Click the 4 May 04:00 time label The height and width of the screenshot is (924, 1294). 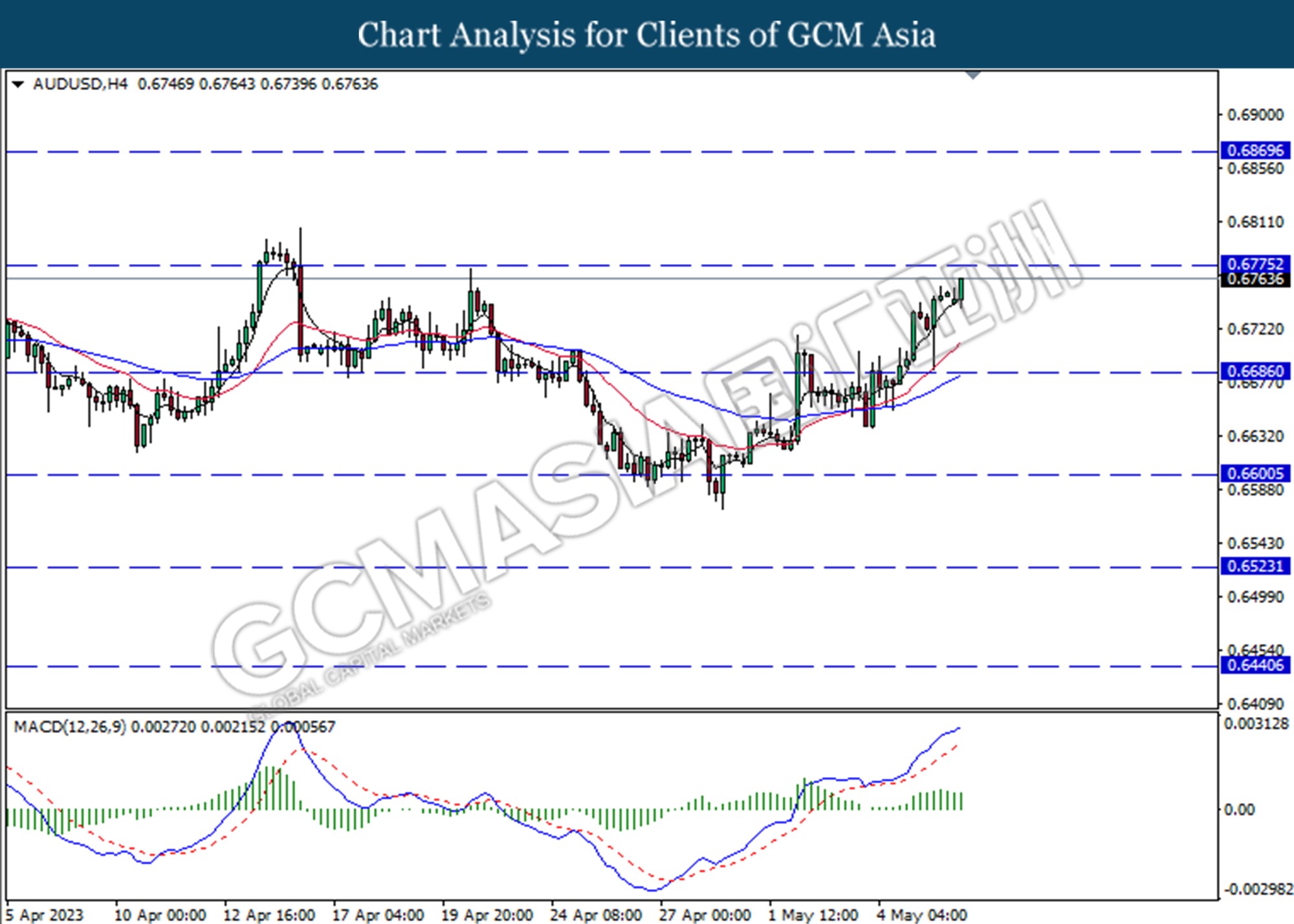922,915
